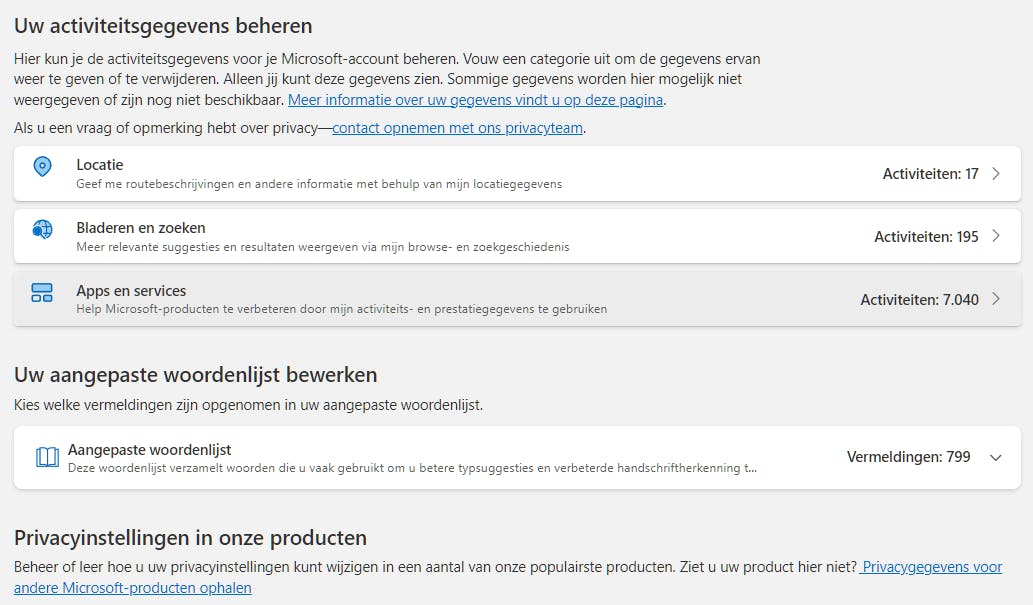Select the Bladeren en zoeken title
This screenshot has height=605, width=1033.
click(x=141, y=228)
